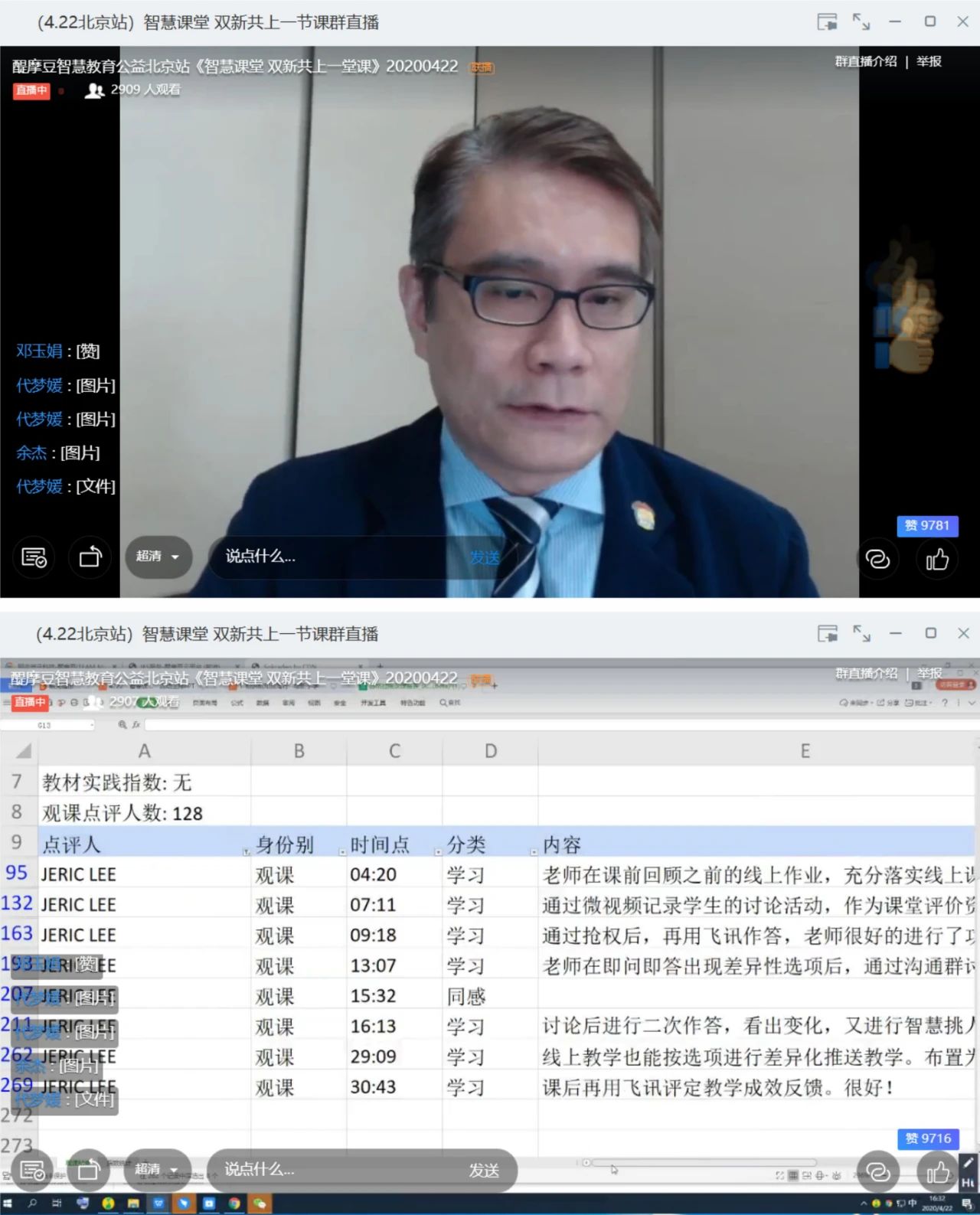
Task: Select the 开发工具 ribbon tab in spreadsheet
Action: (x=373, y=703)
